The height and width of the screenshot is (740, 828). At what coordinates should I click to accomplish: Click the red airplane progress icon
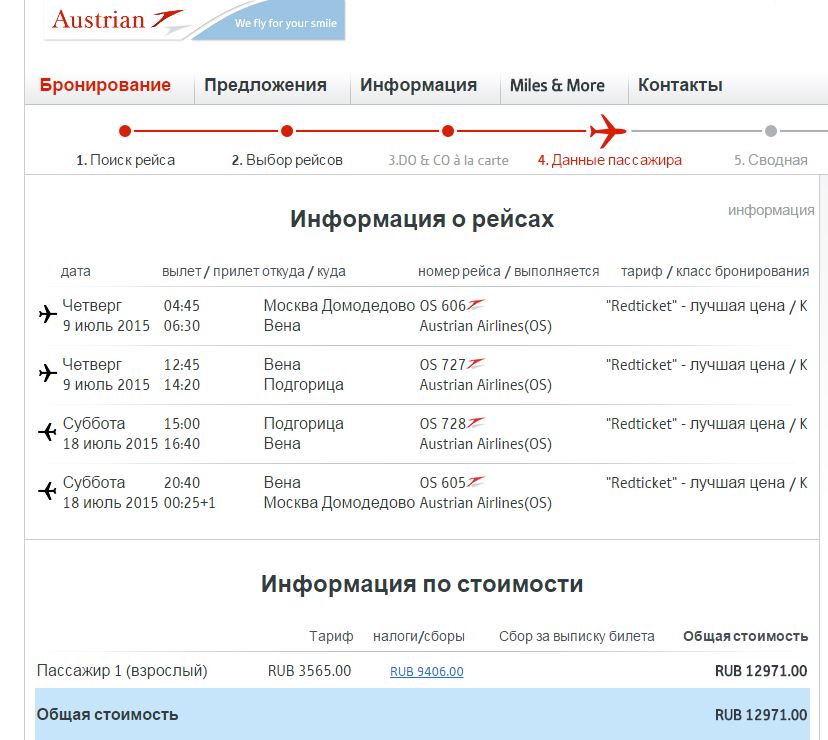608,131
